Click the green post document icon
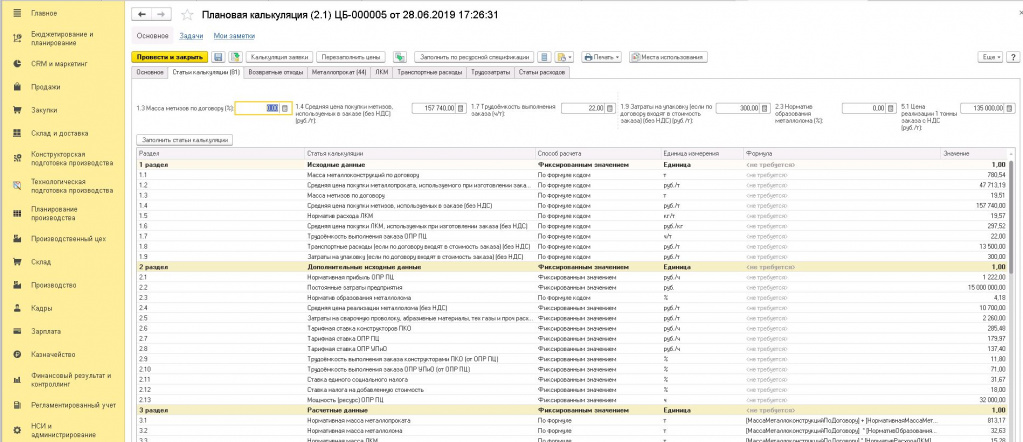 tap(236, 57)
